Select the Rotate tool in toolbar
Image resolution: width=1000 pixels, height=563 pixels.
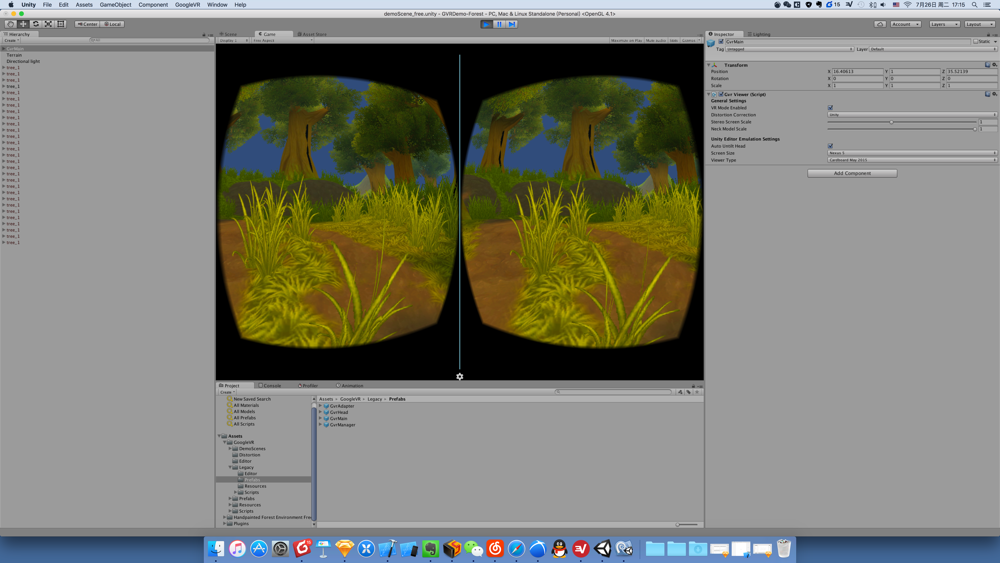(x=36, y=24)
